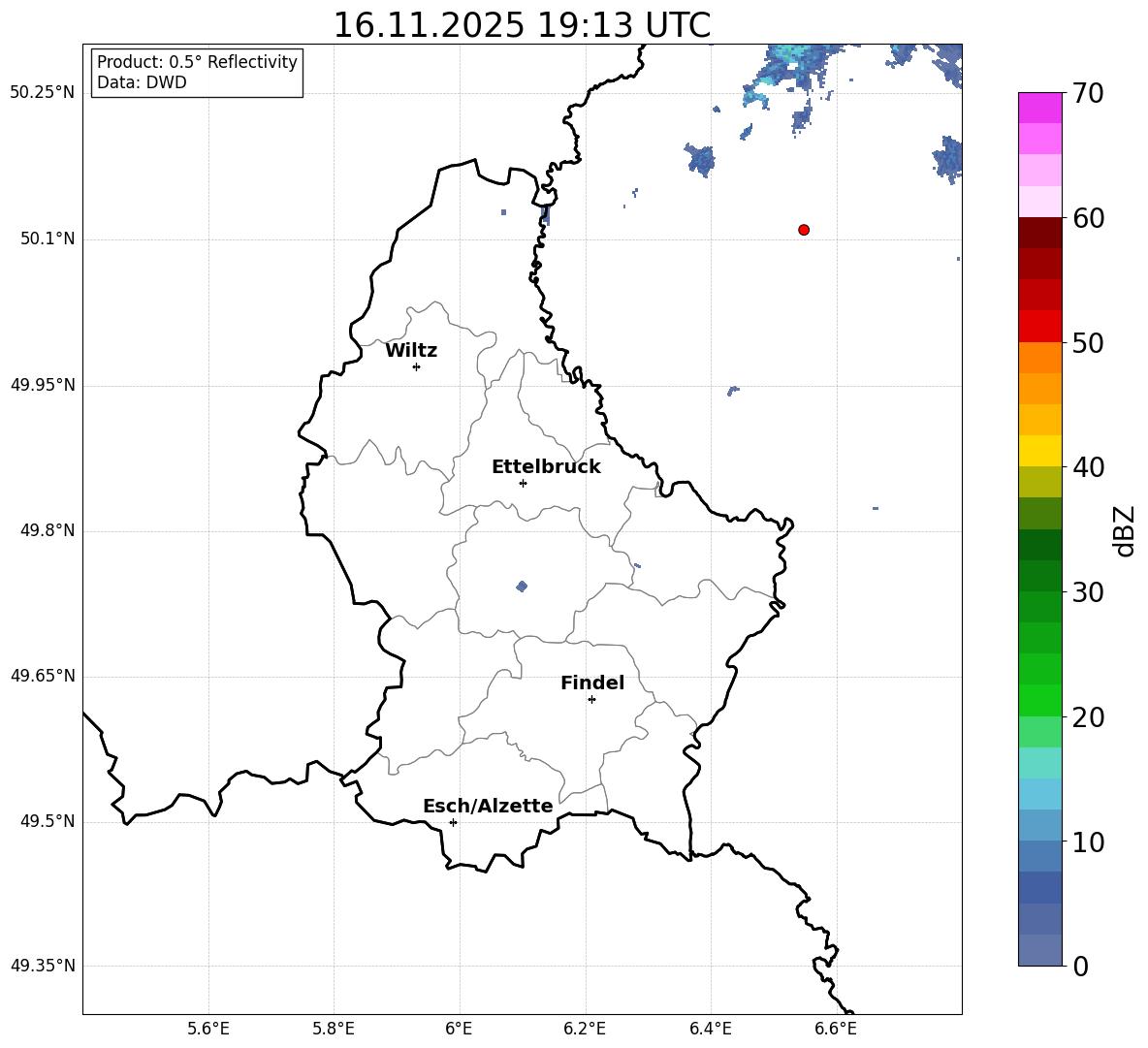This screenshot has height=1048, width=1148.
Task: Click the map title showing 16.11.2025 19:13 UTC
Action: (x=522, y=25)
